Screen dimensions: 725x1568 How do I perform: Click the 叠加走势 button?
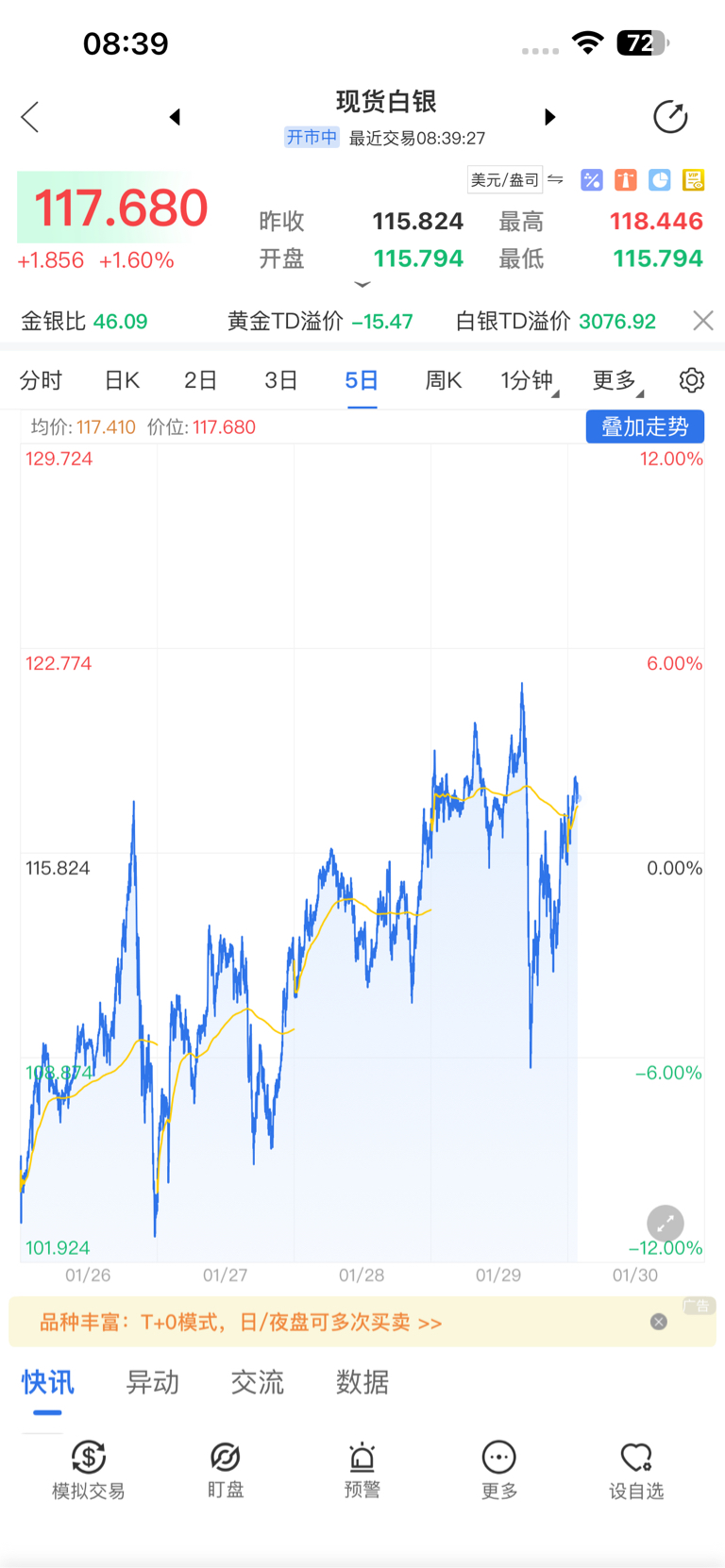click(x=645, y=426)
